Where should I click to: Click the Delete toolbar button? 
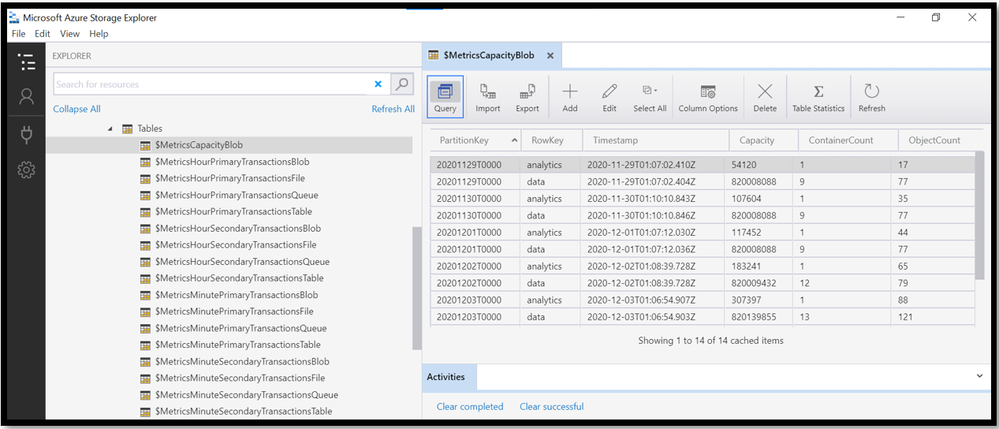click(765, 97)
